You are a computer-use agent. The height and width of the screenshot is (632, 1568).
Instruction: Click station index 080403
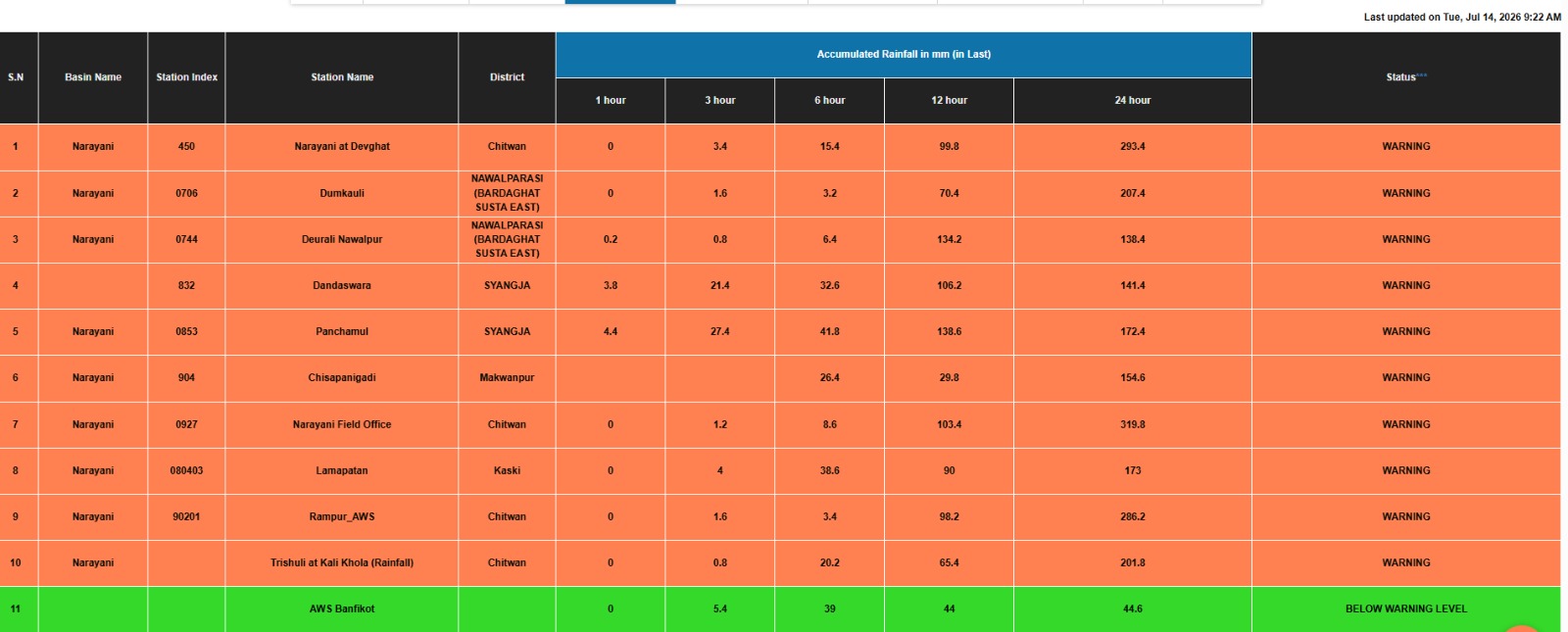186,471
